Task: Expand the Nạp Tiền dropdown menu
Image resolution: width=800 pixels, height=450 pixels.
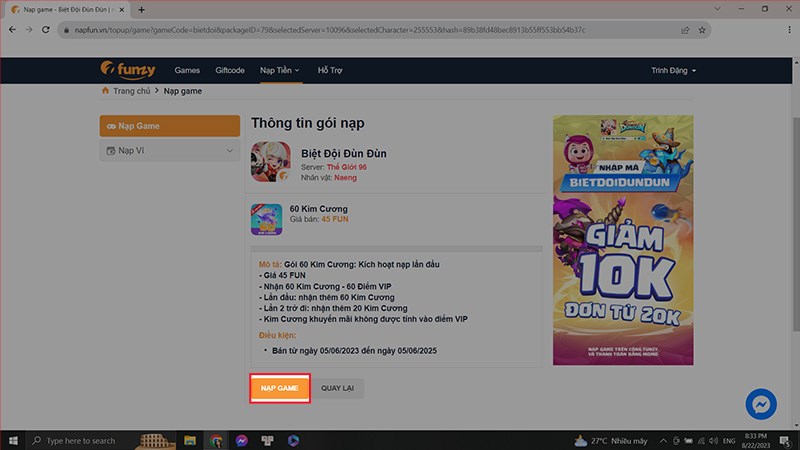Action: [x=280, y=70]
